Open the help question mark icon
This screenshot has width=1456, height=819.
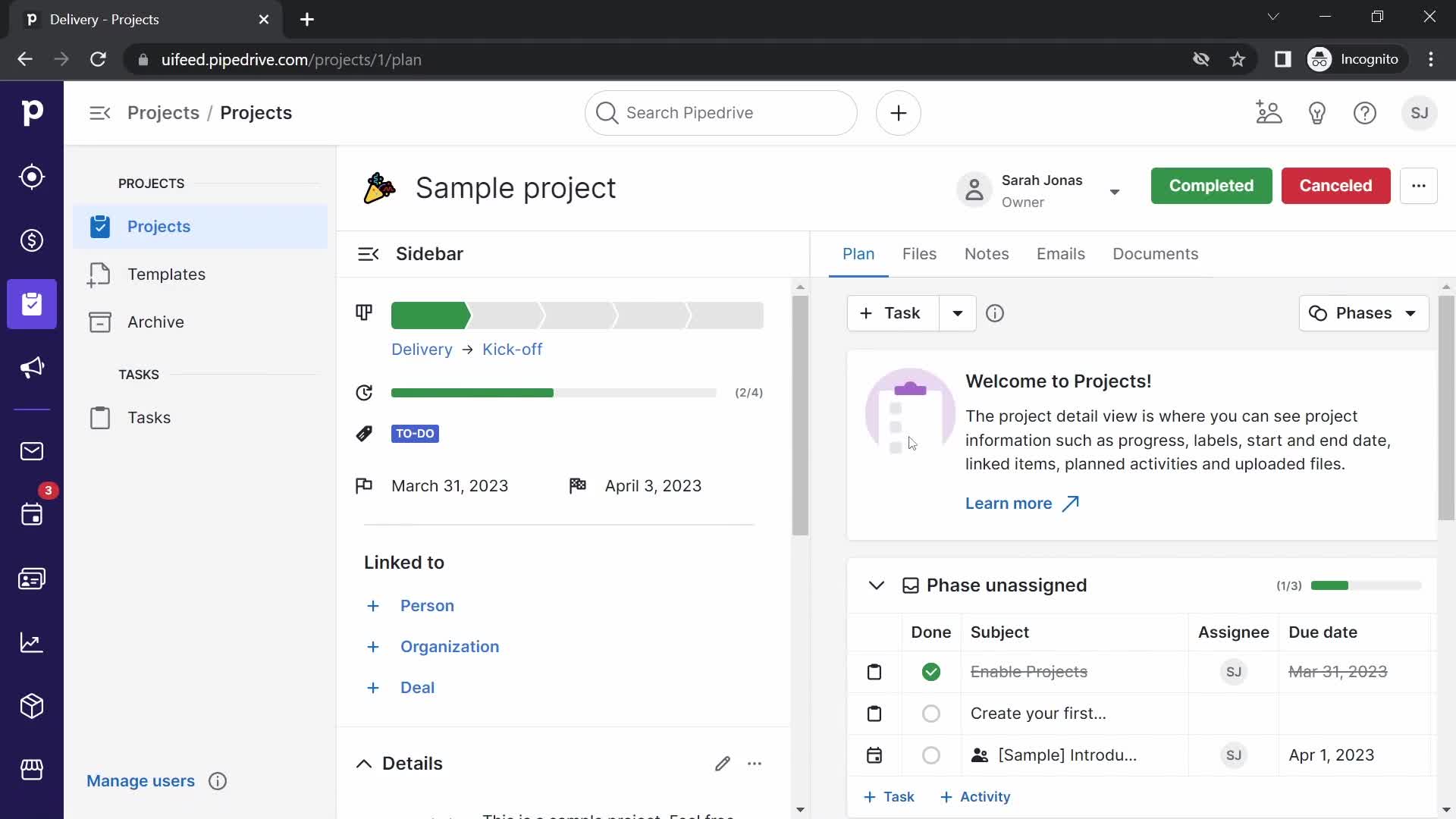1365,113
